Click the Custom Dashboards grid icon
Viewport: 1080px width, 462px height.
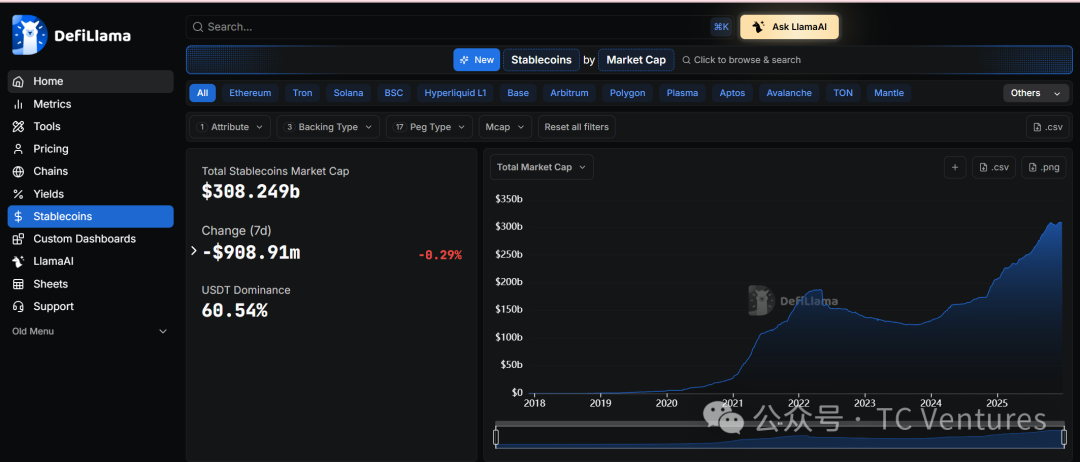click(x=19, y=239)
